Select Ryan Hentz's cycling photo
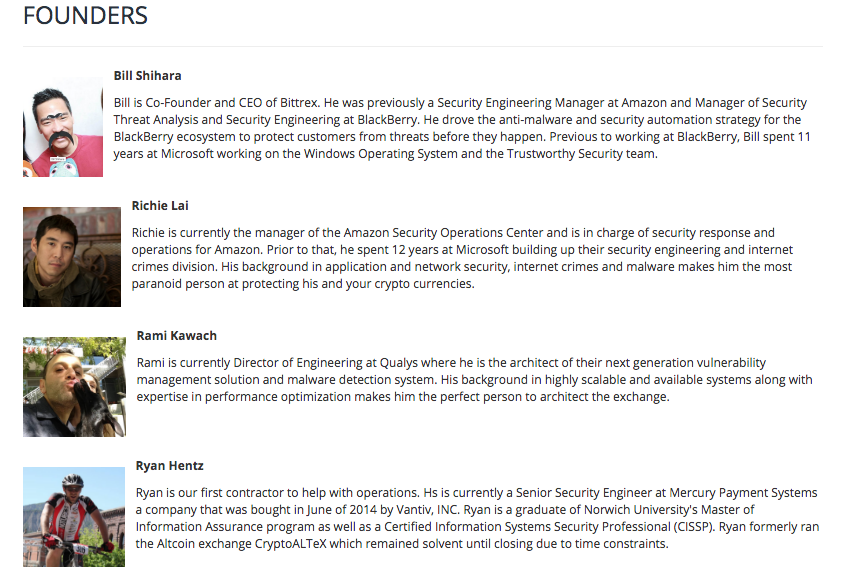 coord(74,517)
